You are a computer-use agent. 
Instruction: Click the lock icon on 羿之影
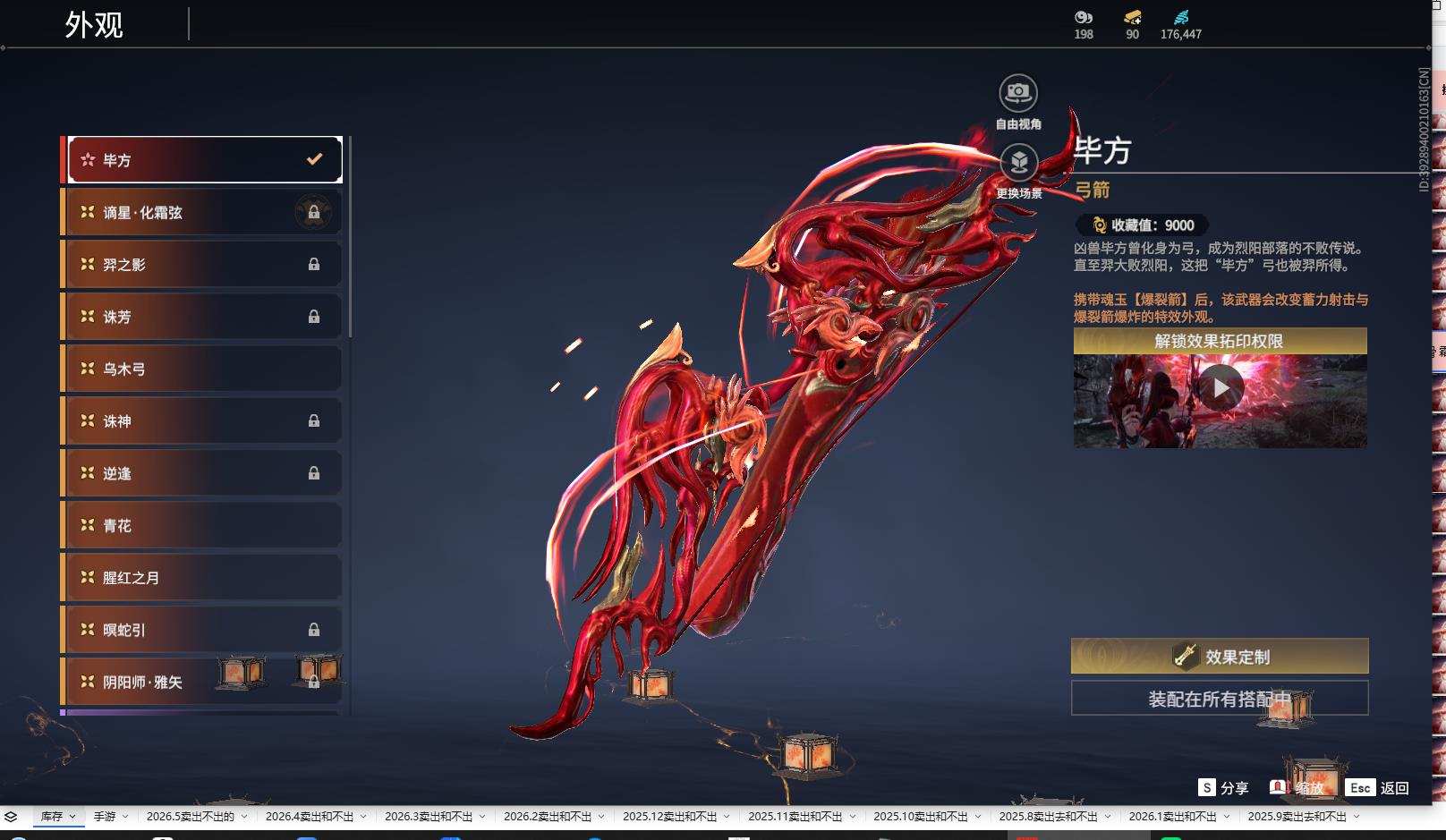pos(314,264)
